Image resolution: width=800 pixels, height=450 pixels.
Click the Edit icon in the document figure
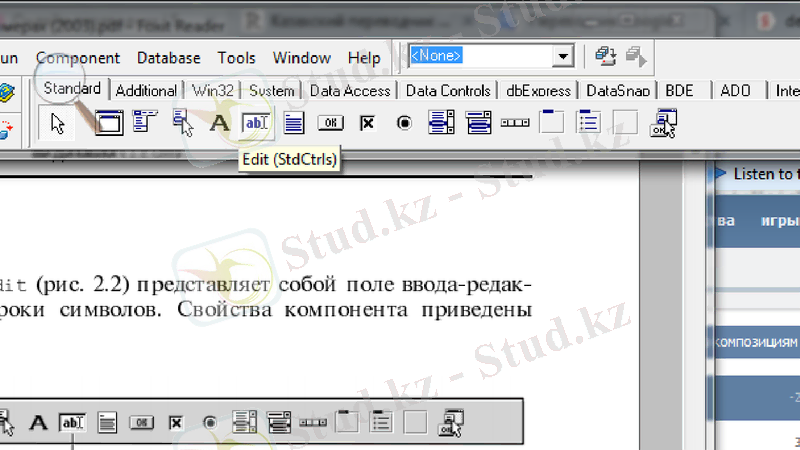coord(72,422)
